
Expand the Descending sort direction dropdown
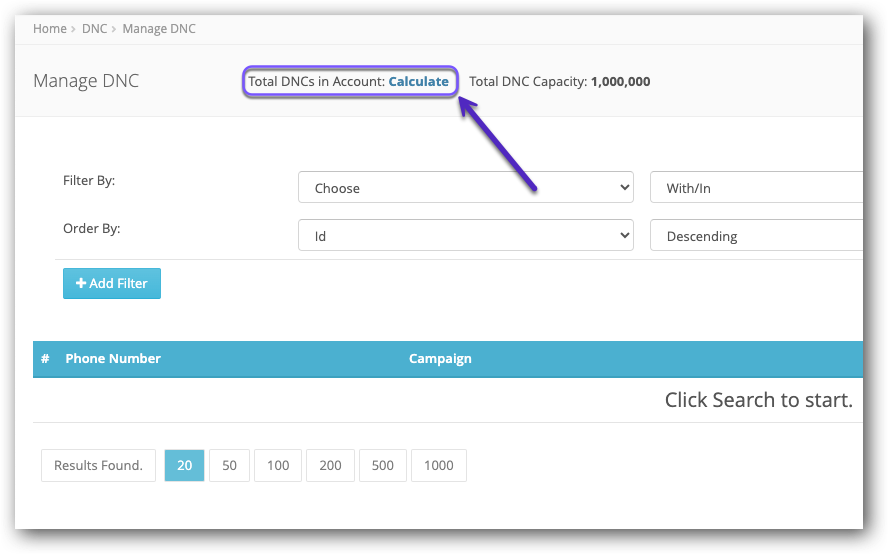point(756,237)
